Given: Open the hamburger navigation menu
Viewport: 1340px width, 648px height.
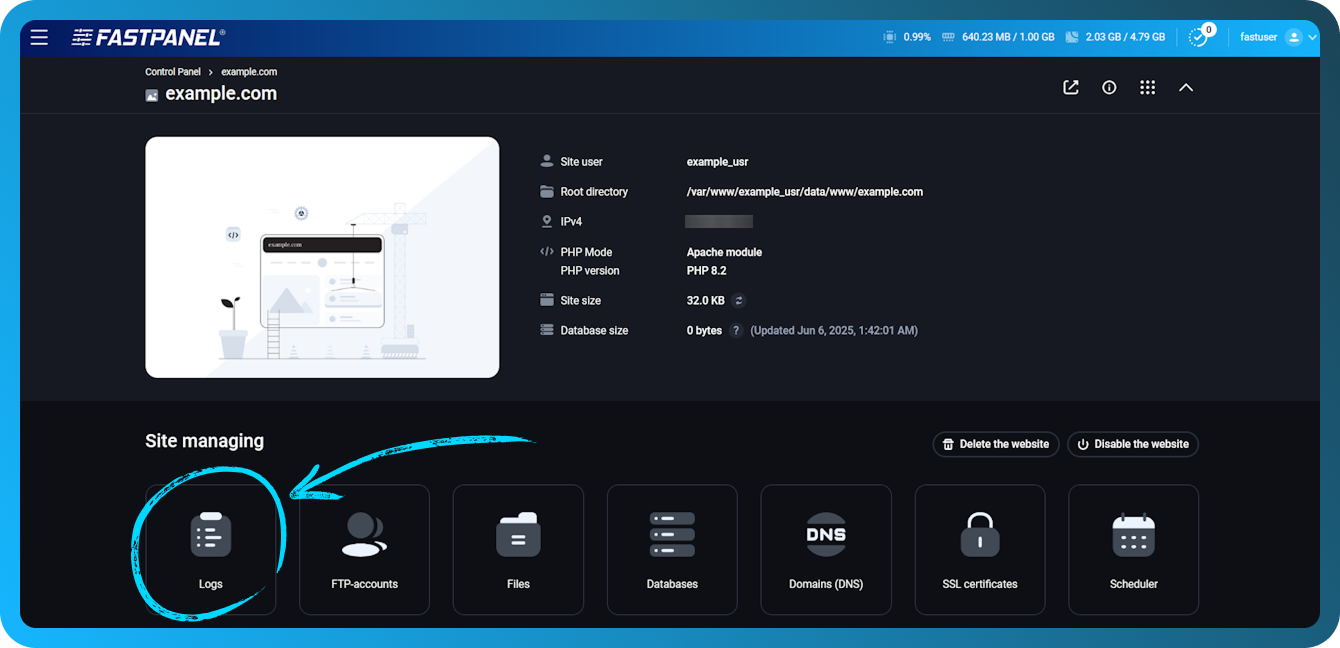Looking at the screenshot, I should 39,37.
